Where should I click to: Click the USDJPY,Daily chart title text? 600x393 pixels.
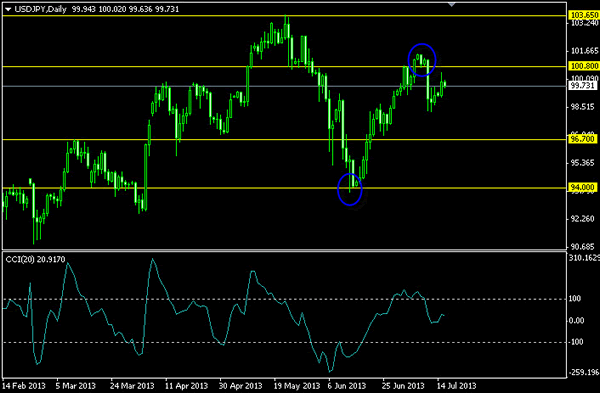[x=41, y=9]
